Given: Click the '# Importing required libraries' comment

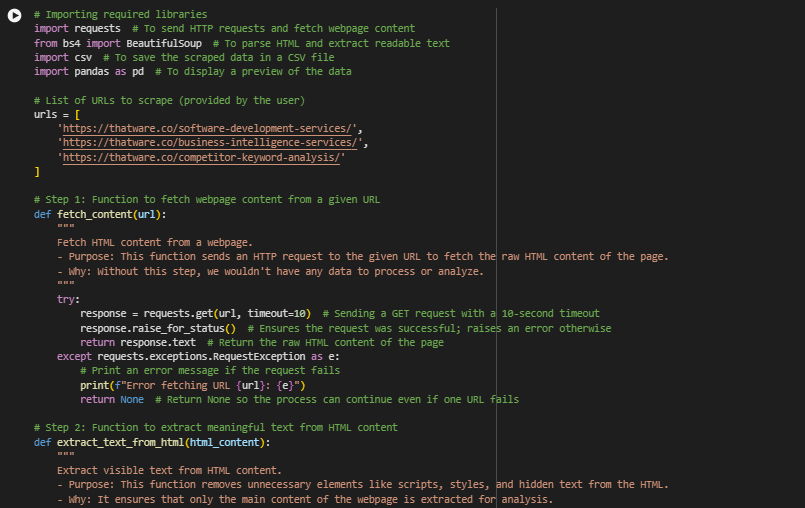Looking at the screenshot, I should 121,14.
